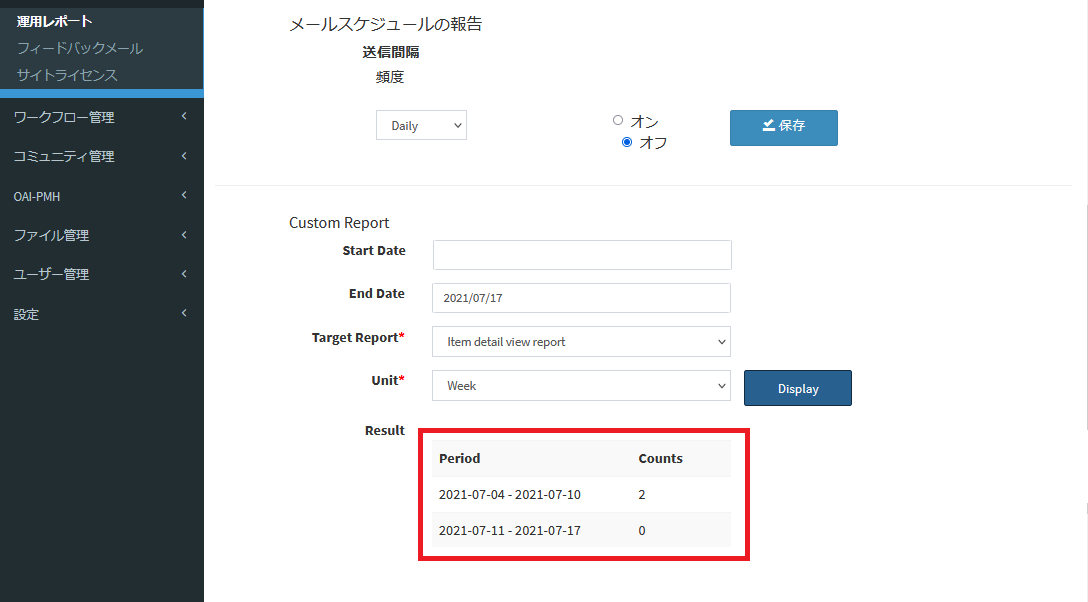Open サイトライセンス in the sidebar
Viewport: 1088px width, 602px height.
[67, 75]
